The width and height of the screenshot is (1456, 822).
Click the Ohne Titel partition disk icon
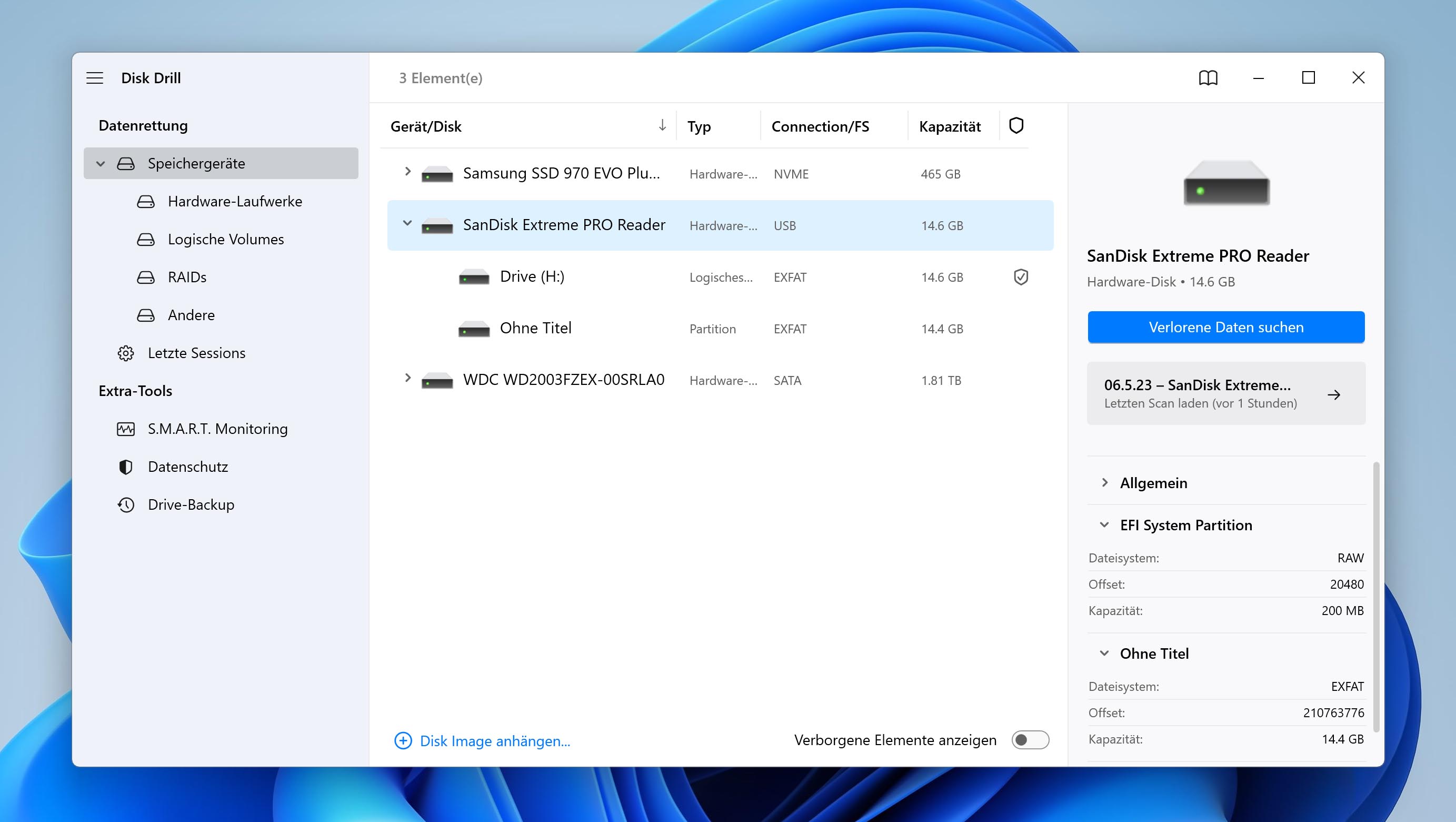474,329
